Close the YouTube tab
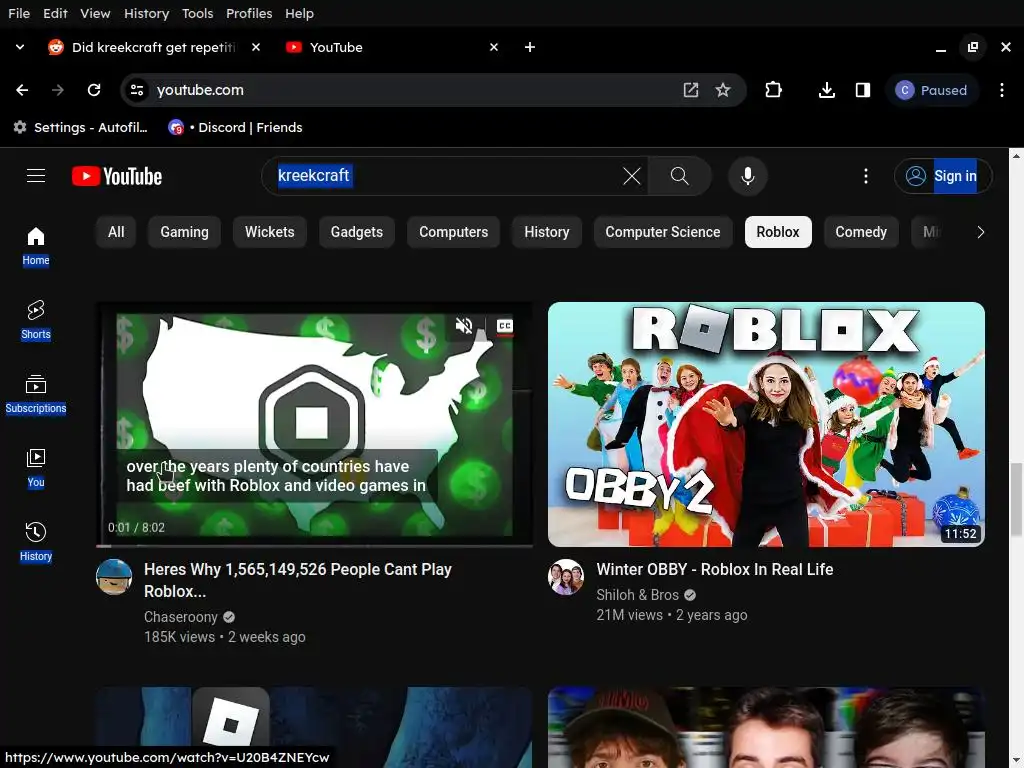The height and width of the screenshot is (768, 1024). (494, 47)
